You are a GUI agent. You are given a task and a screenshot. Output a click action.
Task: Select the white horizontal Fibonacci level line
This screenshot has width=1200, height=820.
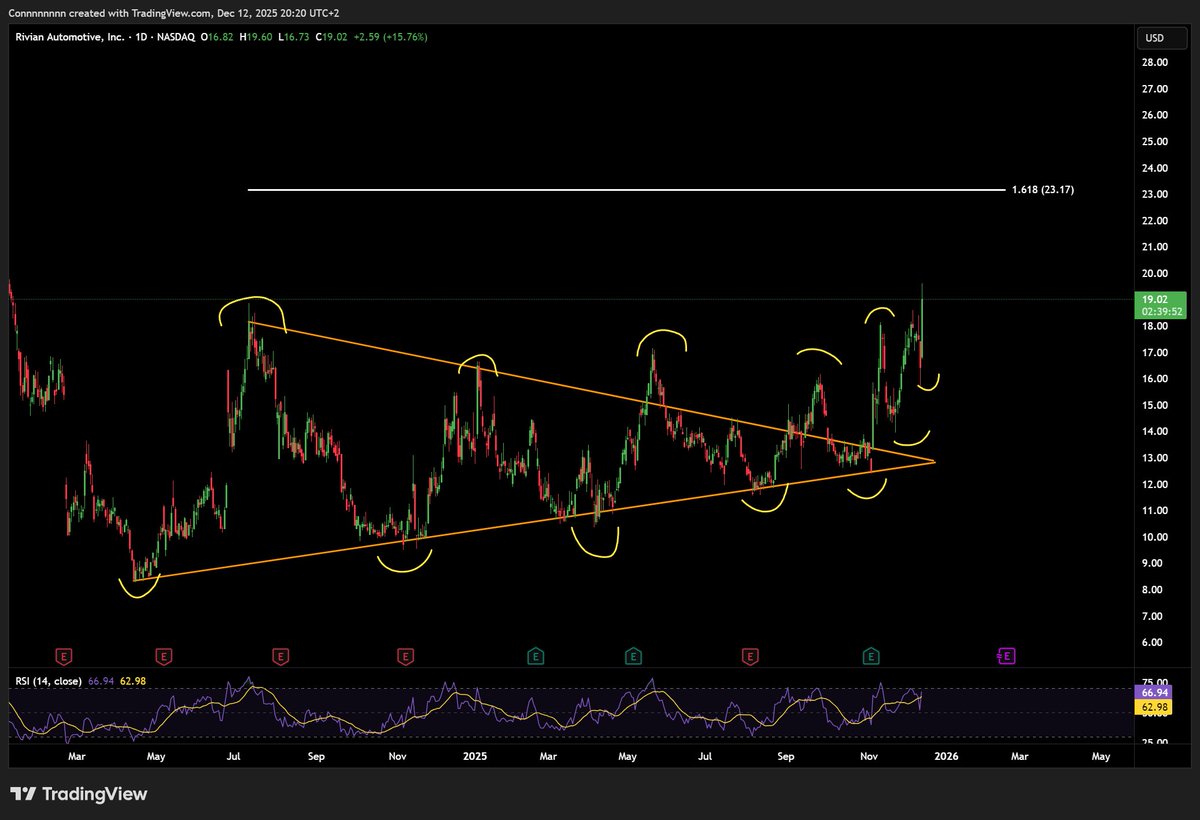(x=625, y=189)
